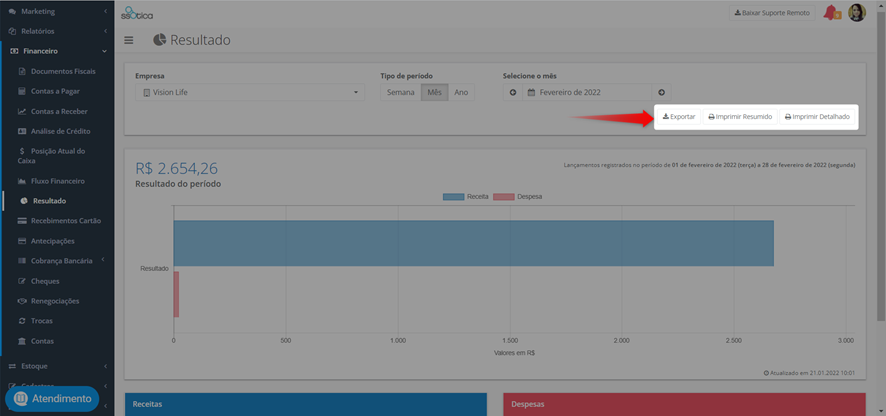Image resolution: width=886 pixels, height=416 pixels.
Task: Open the Atendimento chat widget
Action: (52, 398)
